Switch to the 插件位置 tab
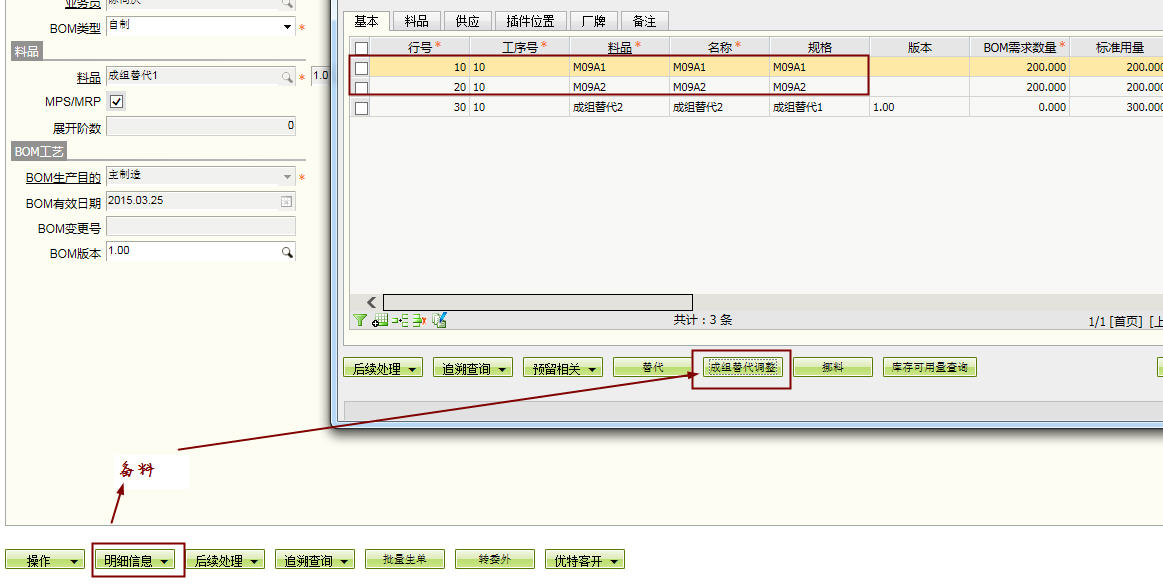Screen dimensions: 1163x585 530,21
